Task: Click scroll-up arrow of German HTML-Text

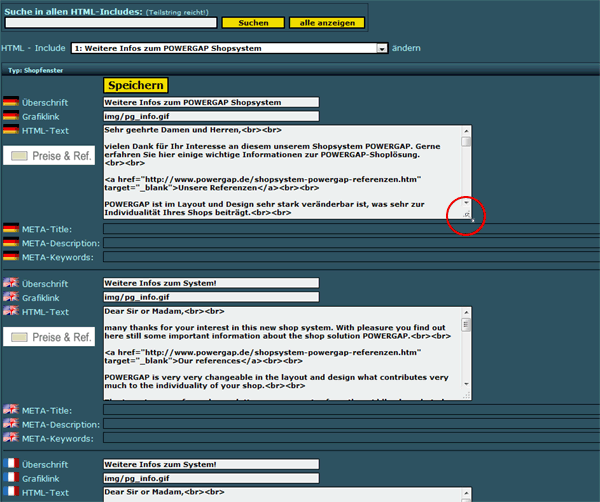Action: [466, 131]
